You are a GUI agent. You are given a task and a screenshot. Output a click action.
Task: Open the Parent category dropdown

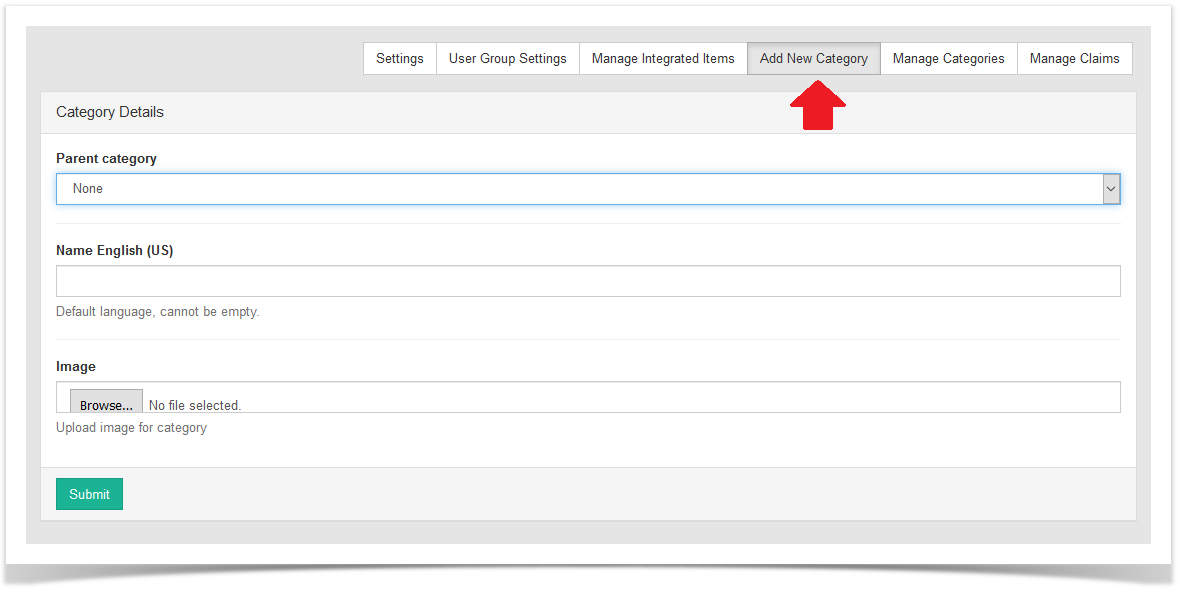click(x=580, y=189)
